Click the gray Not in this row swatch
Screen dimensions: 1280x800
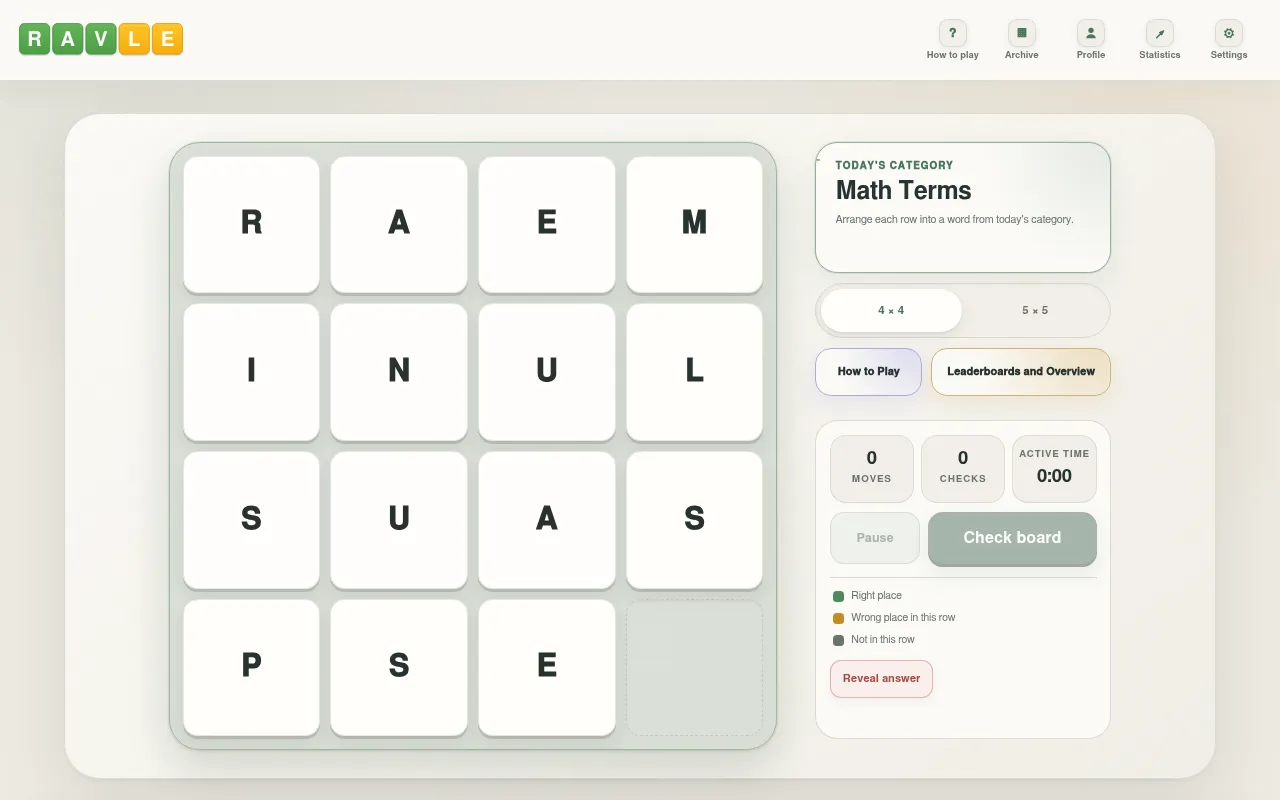(838, 640)
